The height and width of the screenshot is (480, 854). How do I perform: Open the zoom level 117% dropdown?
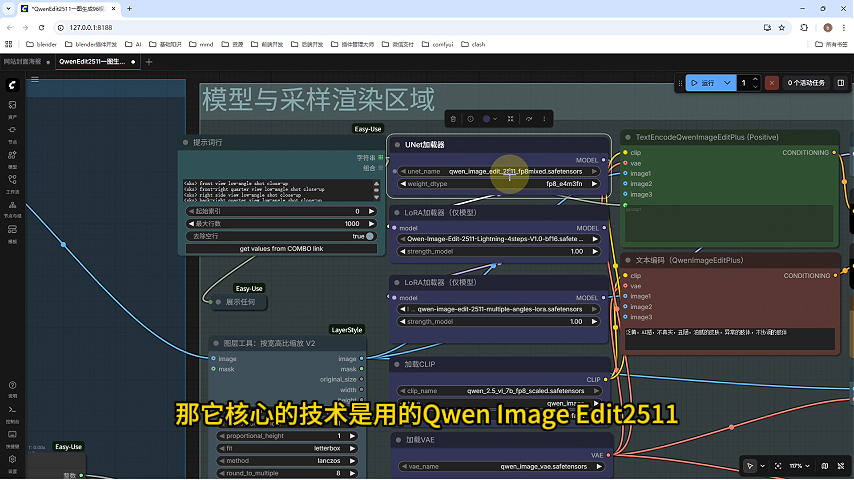pos(799,466)
